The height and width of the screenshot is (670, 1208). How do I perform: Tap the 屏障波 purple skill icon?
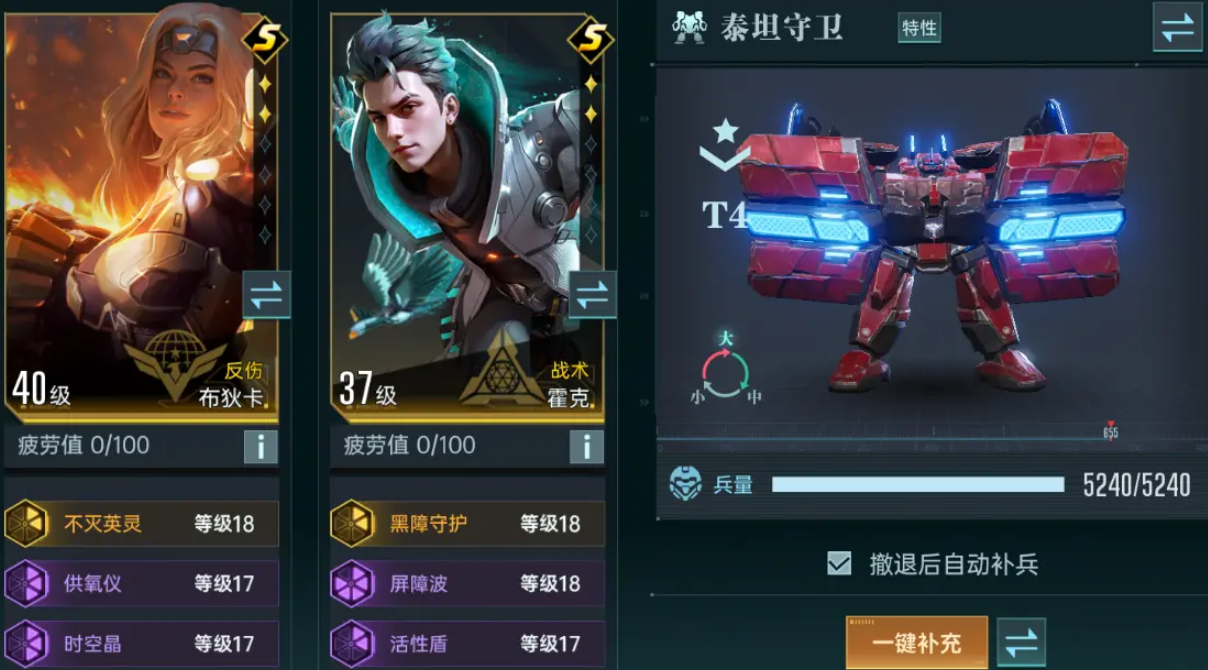click(x=352, y=583)
